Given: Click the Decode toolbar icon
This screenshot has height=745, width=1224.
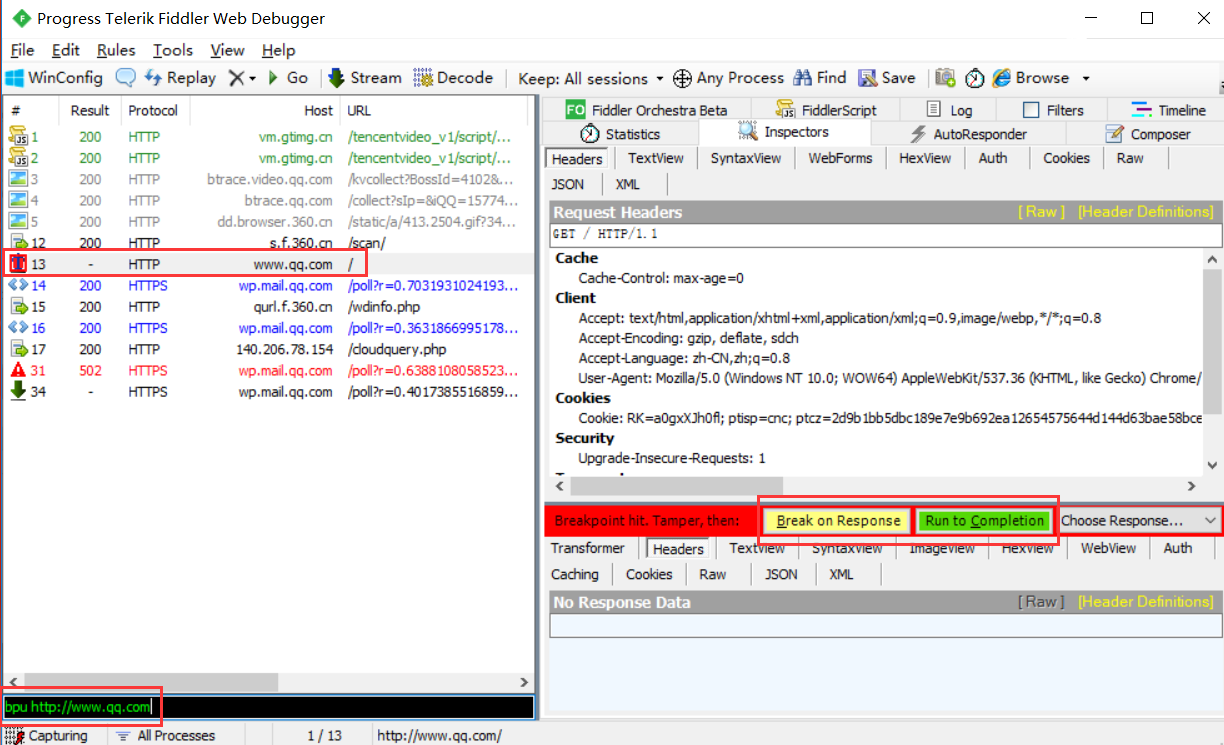Looking at the screenshot, I should tap(423, 78).
